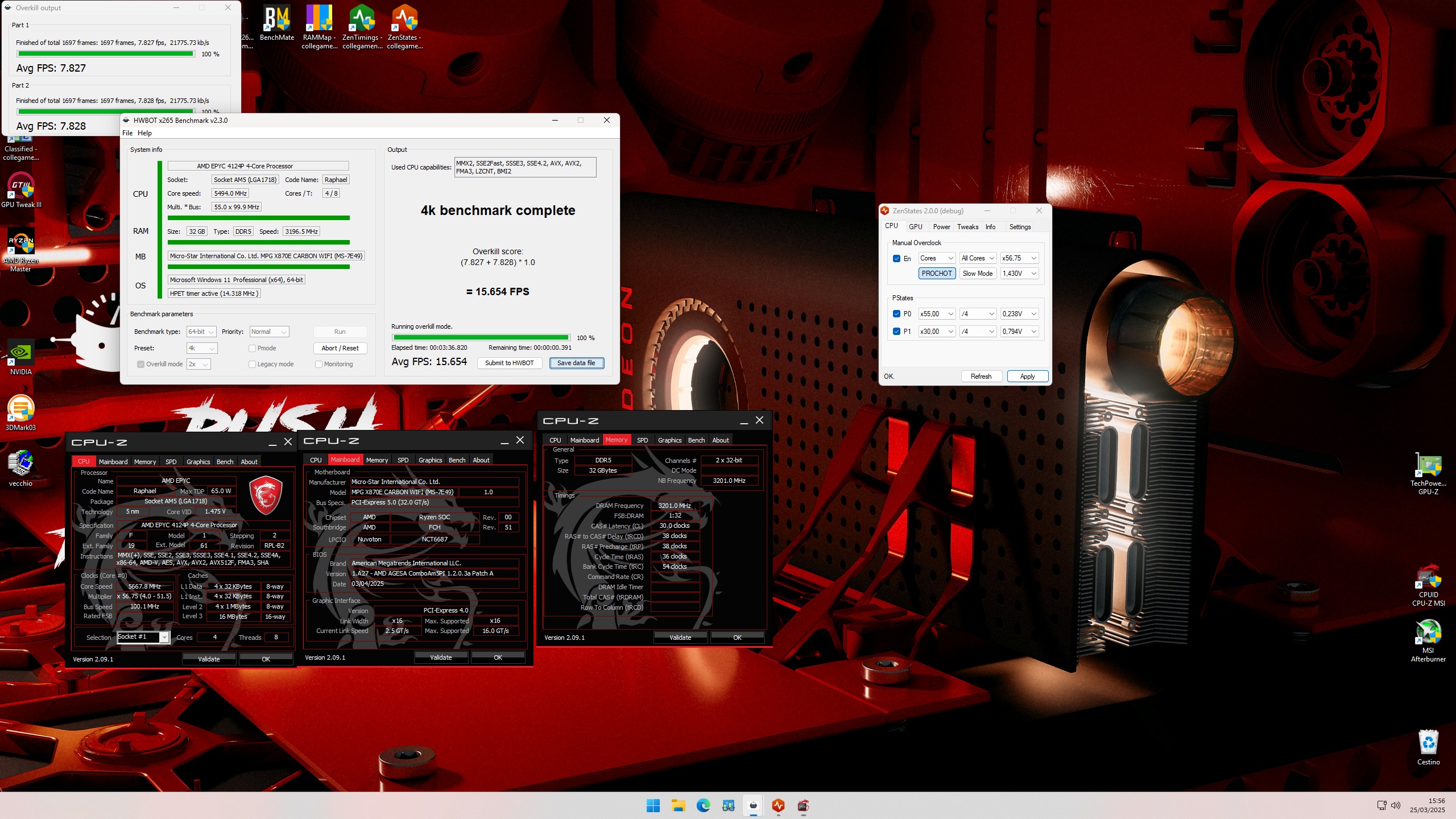Image resolution: width=1456 pixels, height=819 pixels.
Task: Click the Save data file button
Action: click(x=576, y=363)
